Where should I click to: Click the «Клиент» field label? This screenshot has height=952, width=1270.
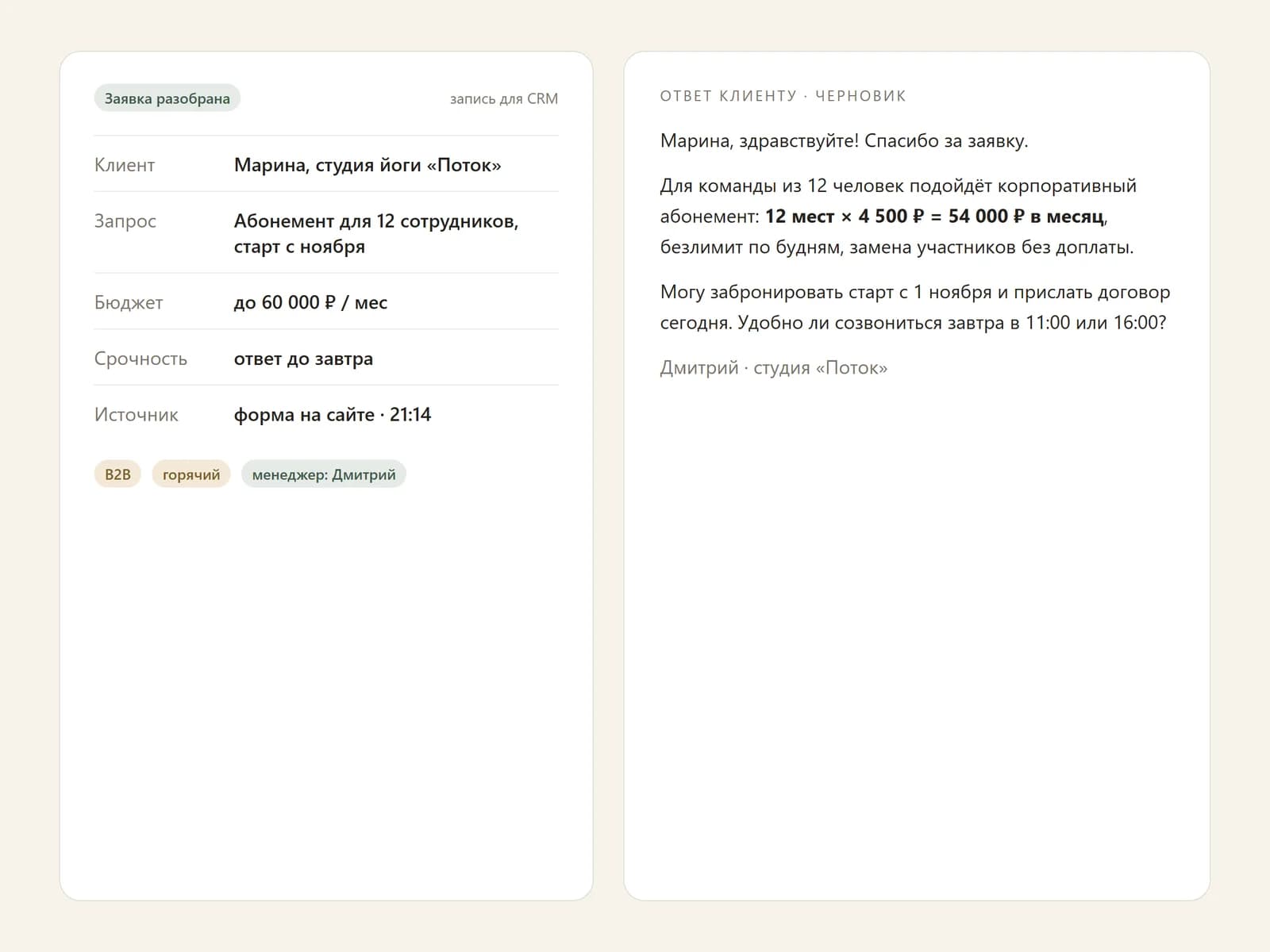pos(125,165)
